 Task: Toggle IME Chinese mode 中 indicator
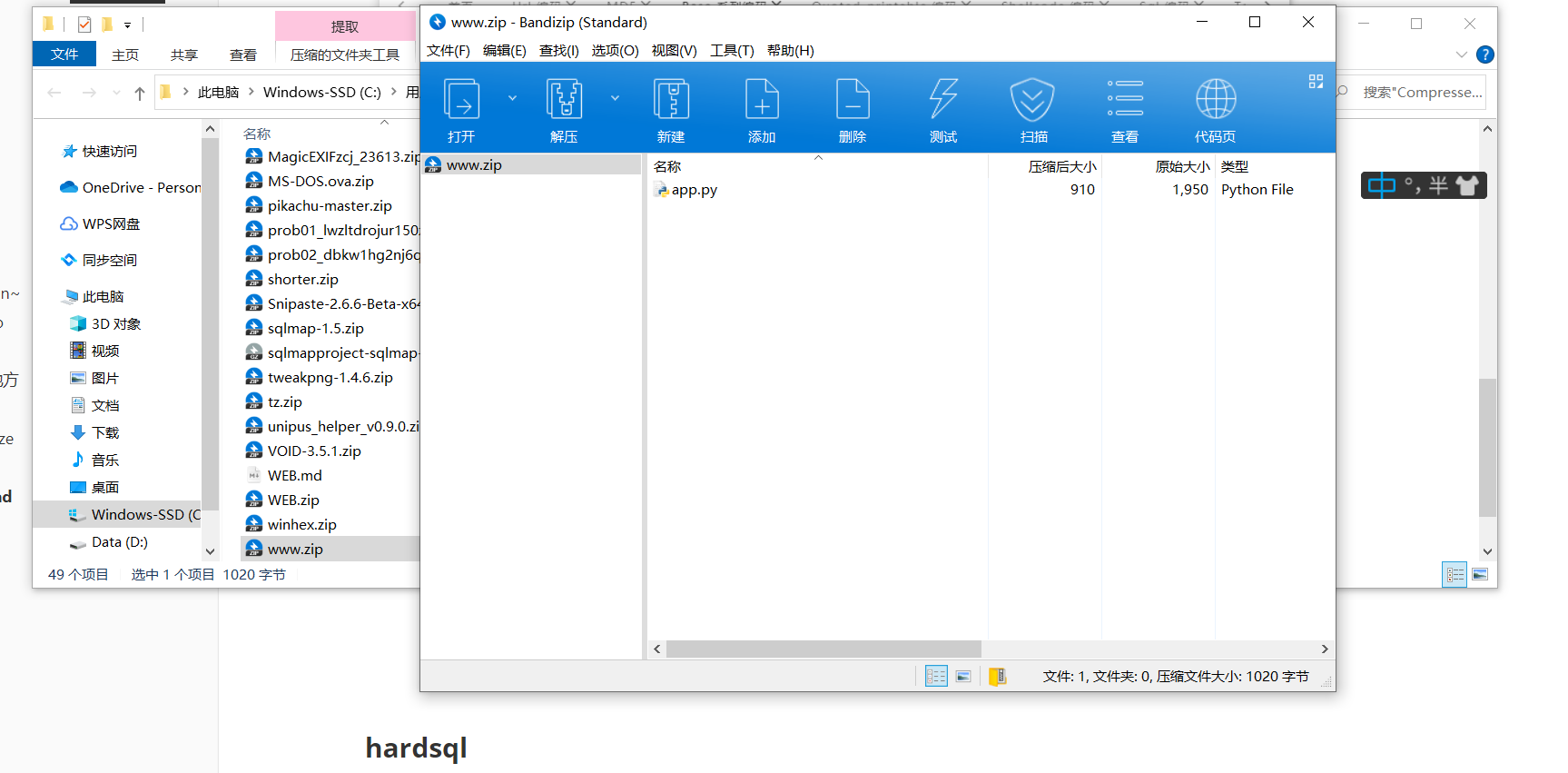pyautogui.click(x=1382, y=186)
